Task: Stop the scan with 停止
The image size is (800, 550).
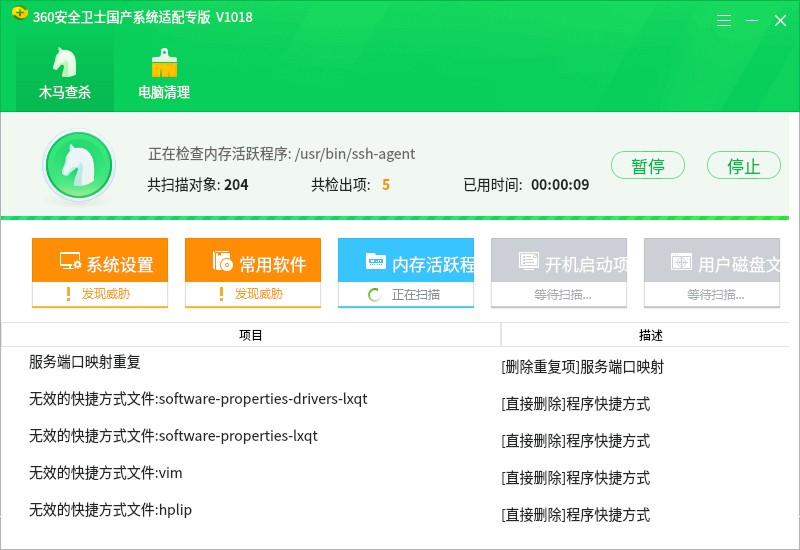Action: [743, 165]
